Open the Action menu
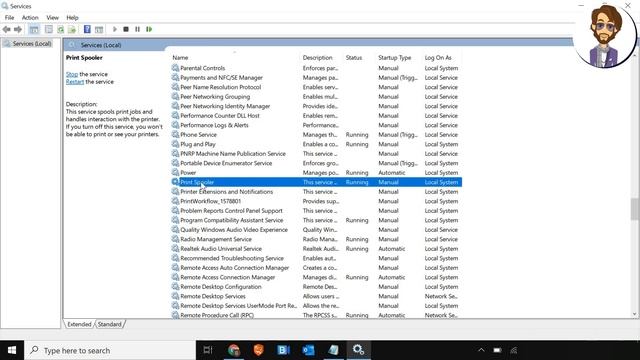The height and width of the screenshot is (360, 640). 30,18
